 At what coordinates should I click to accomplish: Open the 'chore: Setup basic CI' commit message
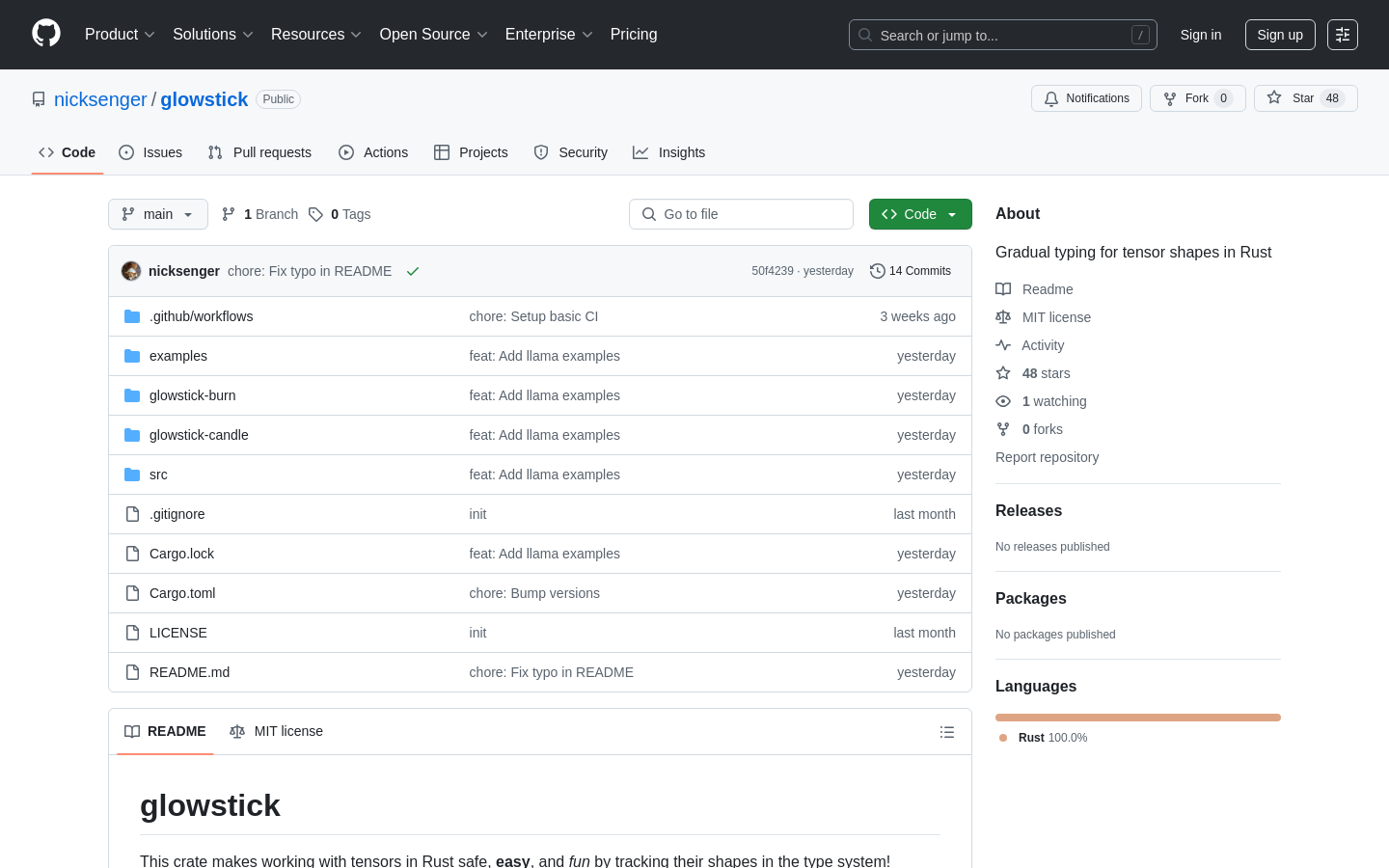(533, 316)
